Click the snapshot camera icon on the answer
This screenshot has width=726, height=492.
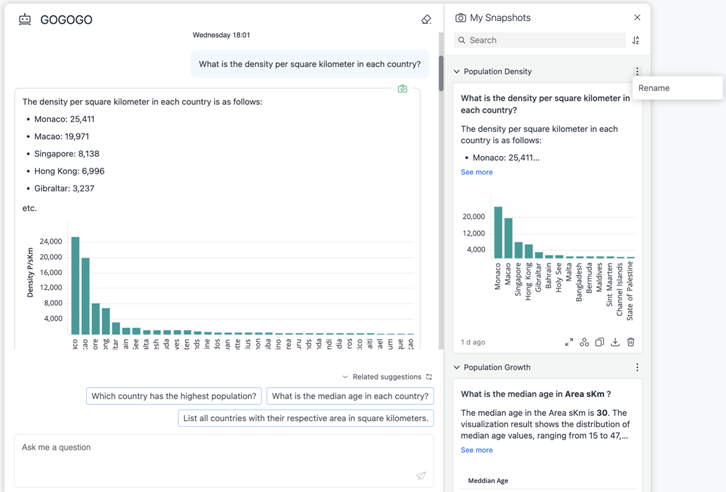[x=402, y=89]
